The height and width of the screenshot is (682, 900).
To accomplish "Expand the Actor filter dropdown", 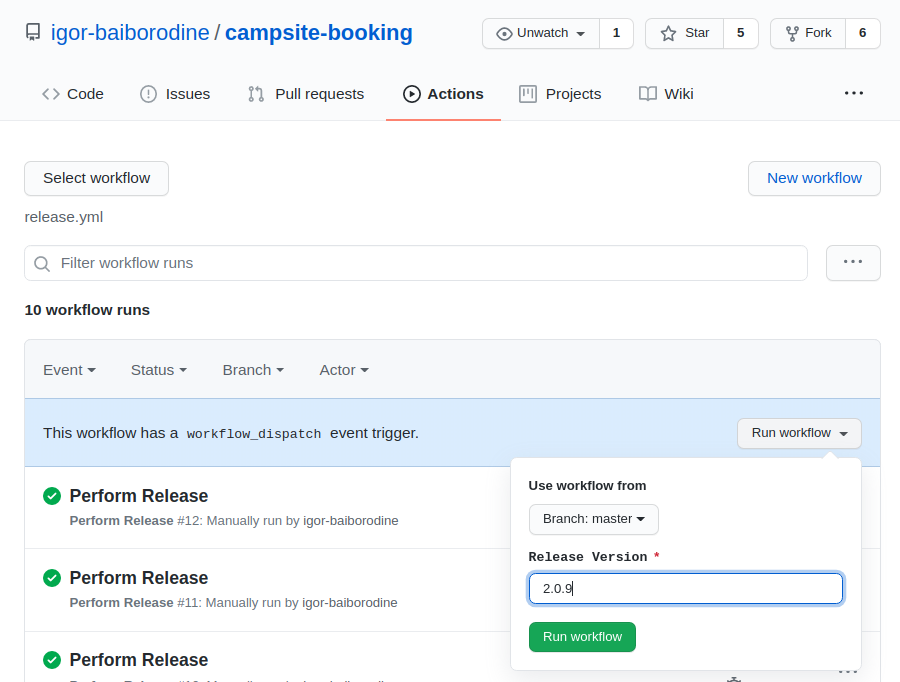I will point(344,370).
